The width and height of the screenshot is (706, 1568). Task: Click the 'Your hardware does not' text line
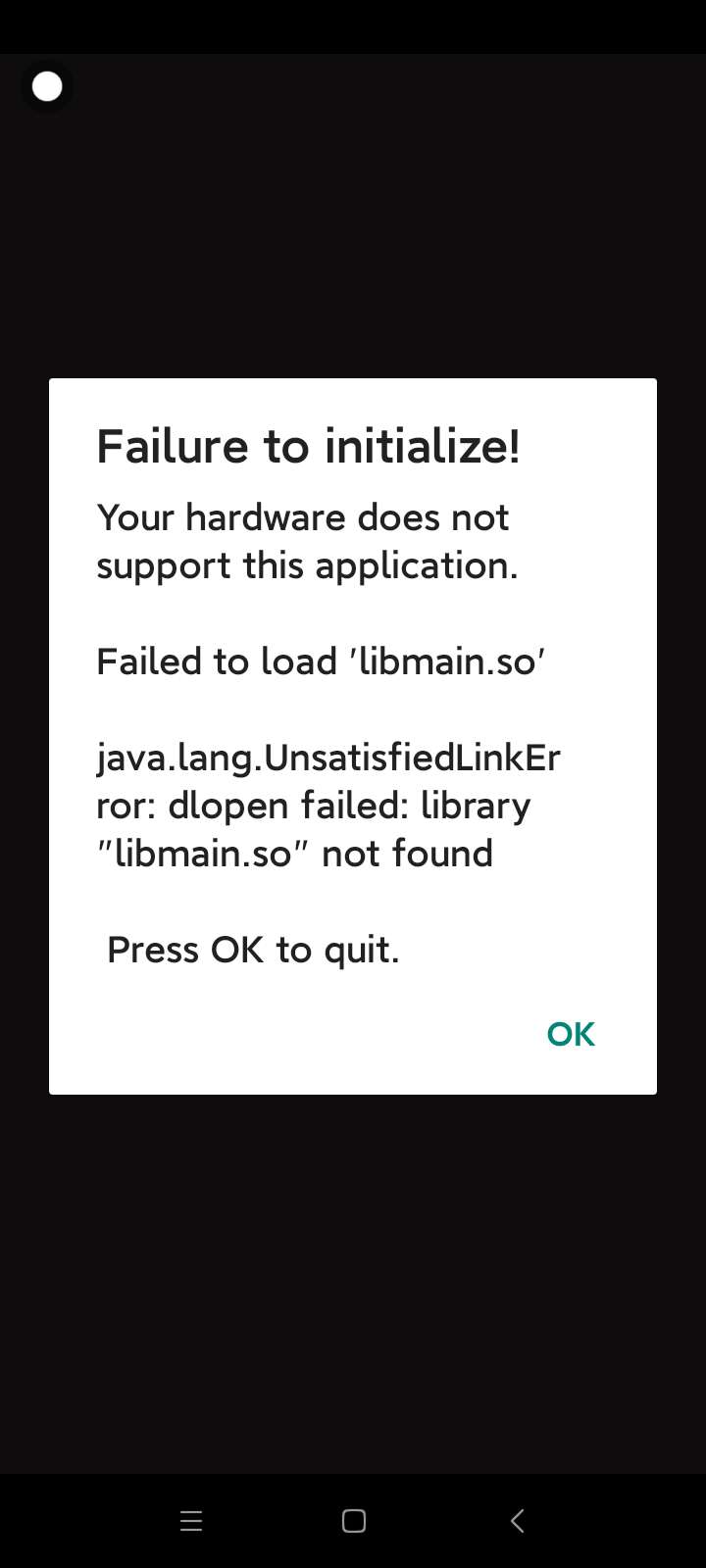pos(303,517)
